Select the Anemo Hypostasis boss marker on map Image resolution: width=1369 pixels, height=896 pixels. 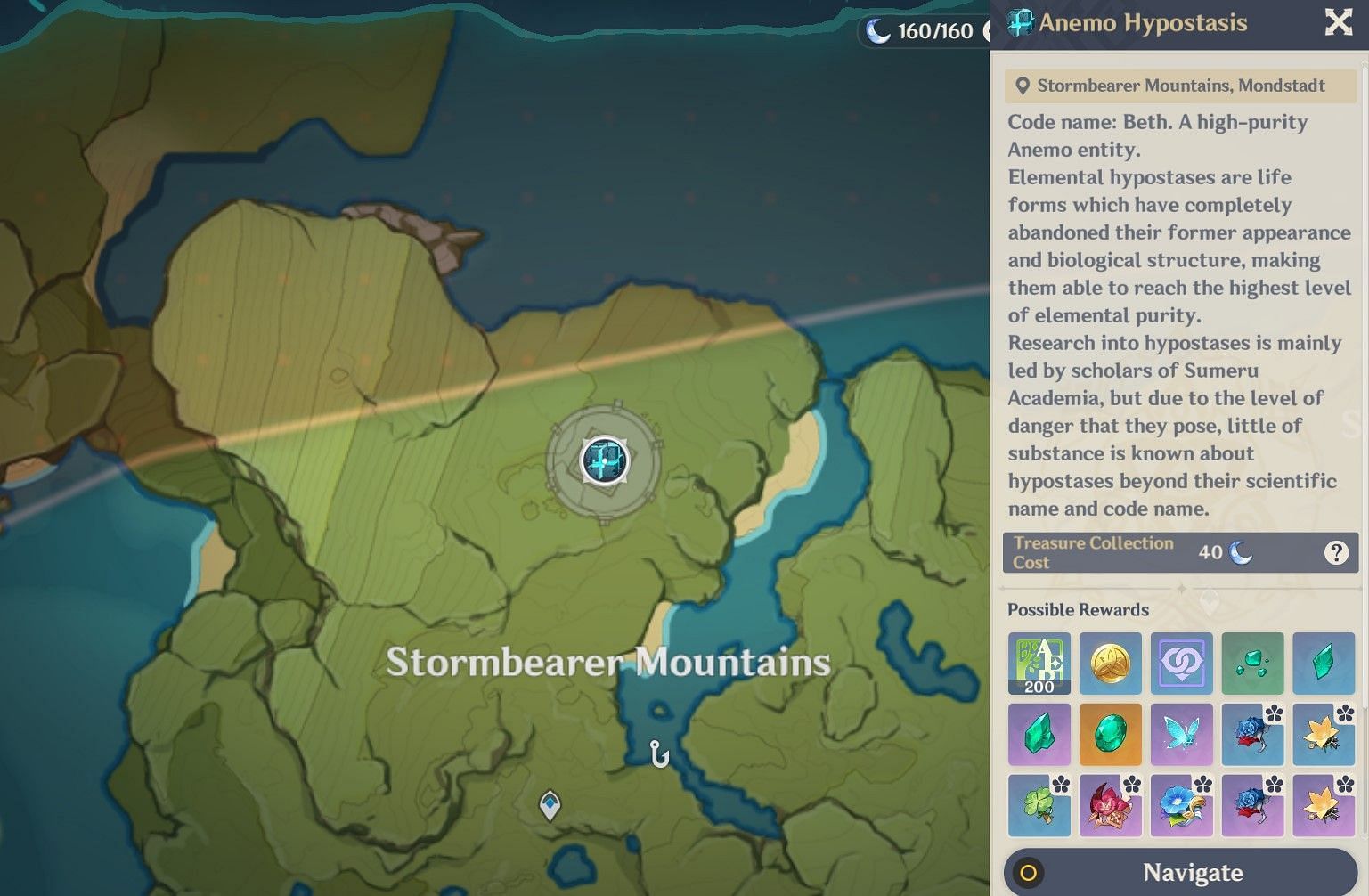605,461
